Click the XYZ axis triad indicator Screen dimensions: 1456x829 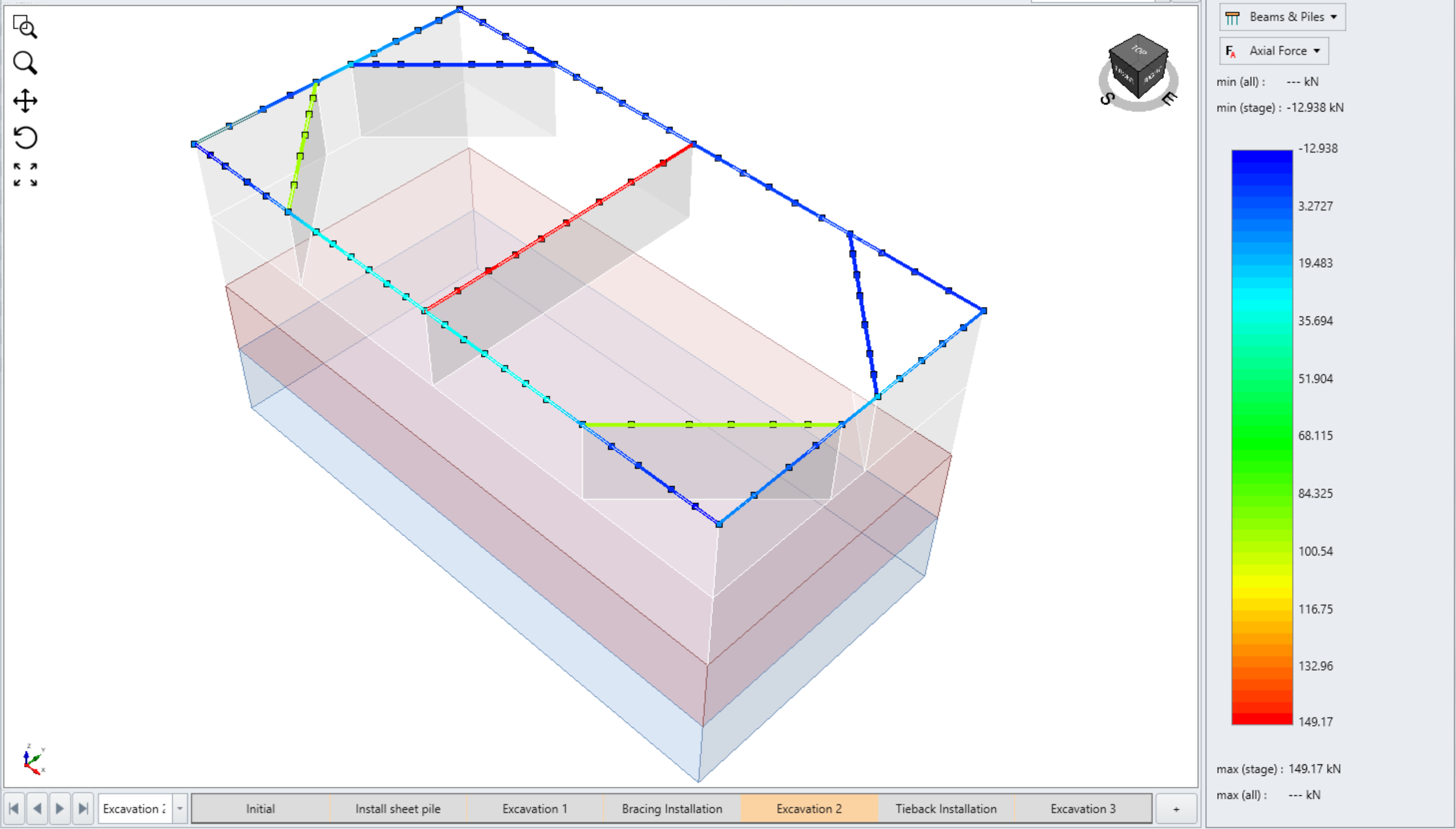coord(34,759)
